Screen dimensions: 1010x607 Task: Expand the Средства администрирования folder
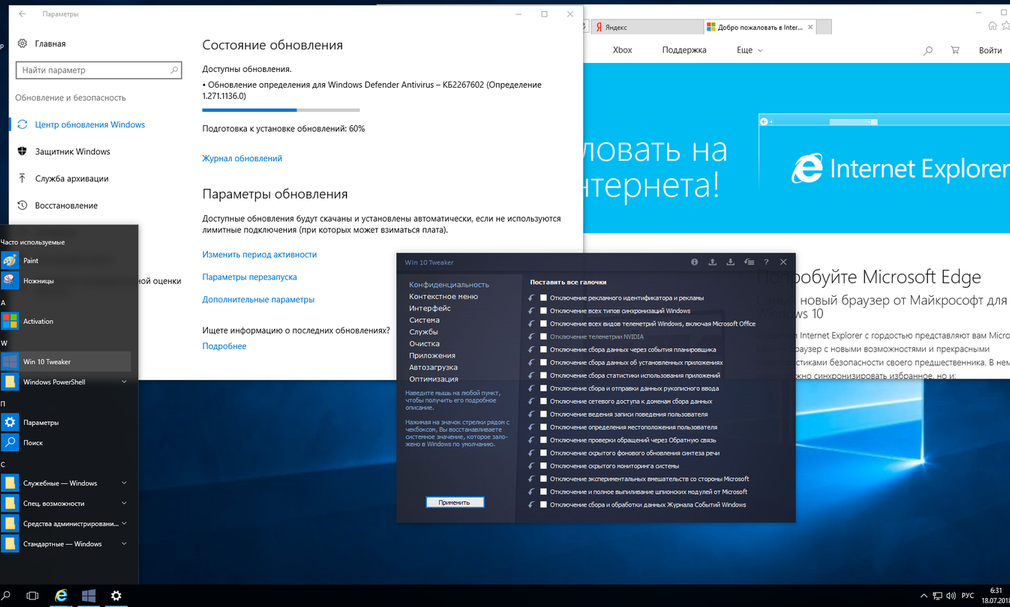124,523
